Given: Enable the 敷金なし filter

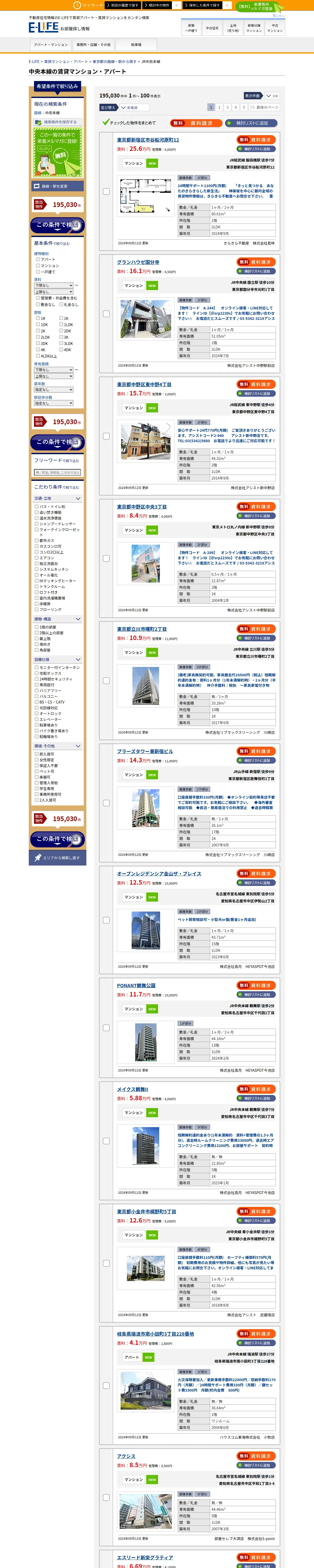Looking at the screenshot, I should click(x=38, y=304).
